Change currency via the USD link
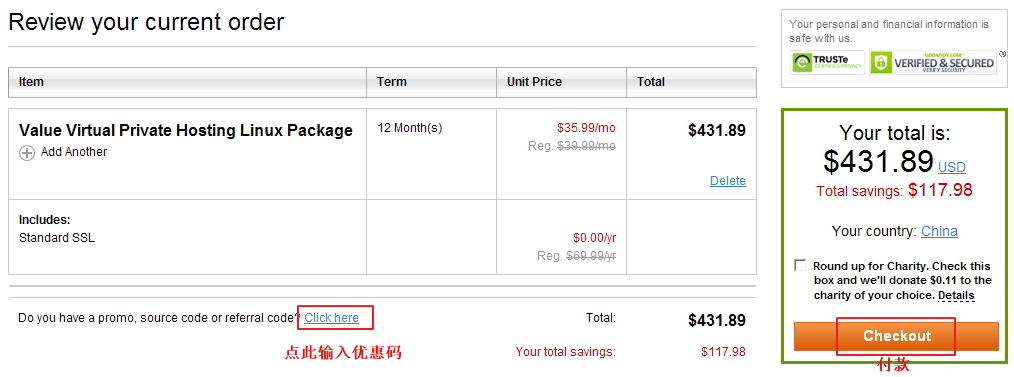The height and width of the screenshot is (377, 1014). click(951, 167)
